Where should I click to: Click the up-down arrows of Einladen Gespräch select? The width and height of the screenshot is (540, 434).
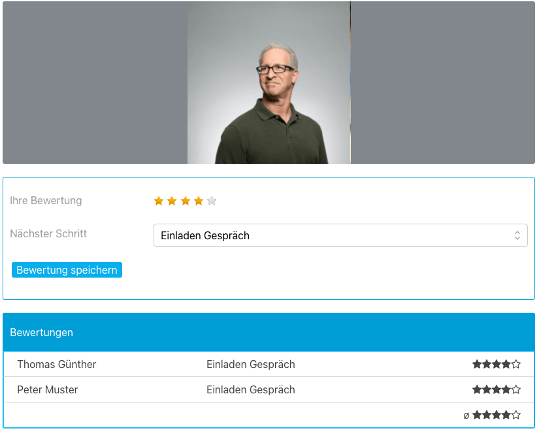(517, 236)
